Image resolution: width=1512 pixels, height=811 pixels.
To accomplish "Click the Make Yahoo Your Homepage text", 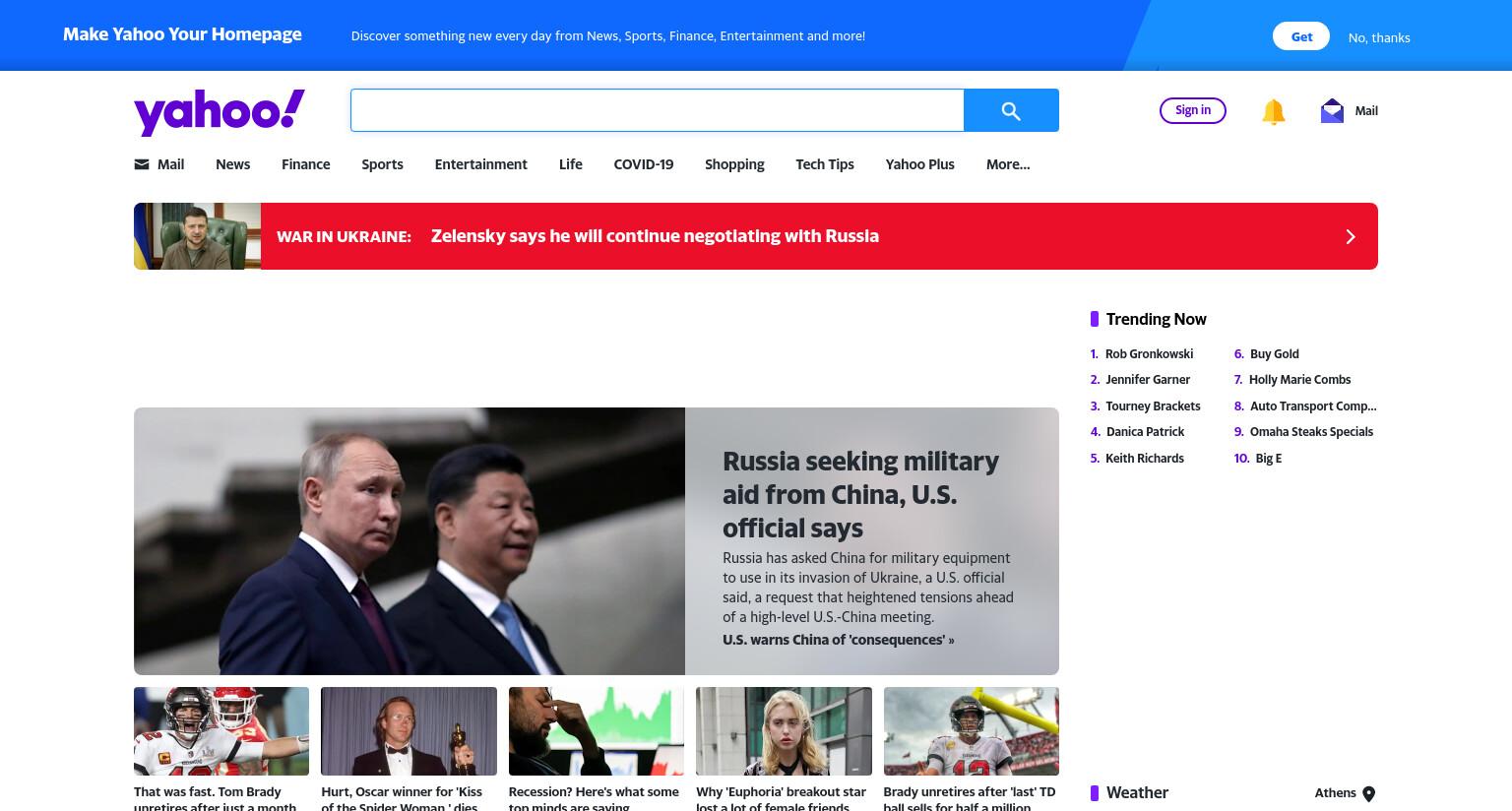I will click(x=182, y=34).
